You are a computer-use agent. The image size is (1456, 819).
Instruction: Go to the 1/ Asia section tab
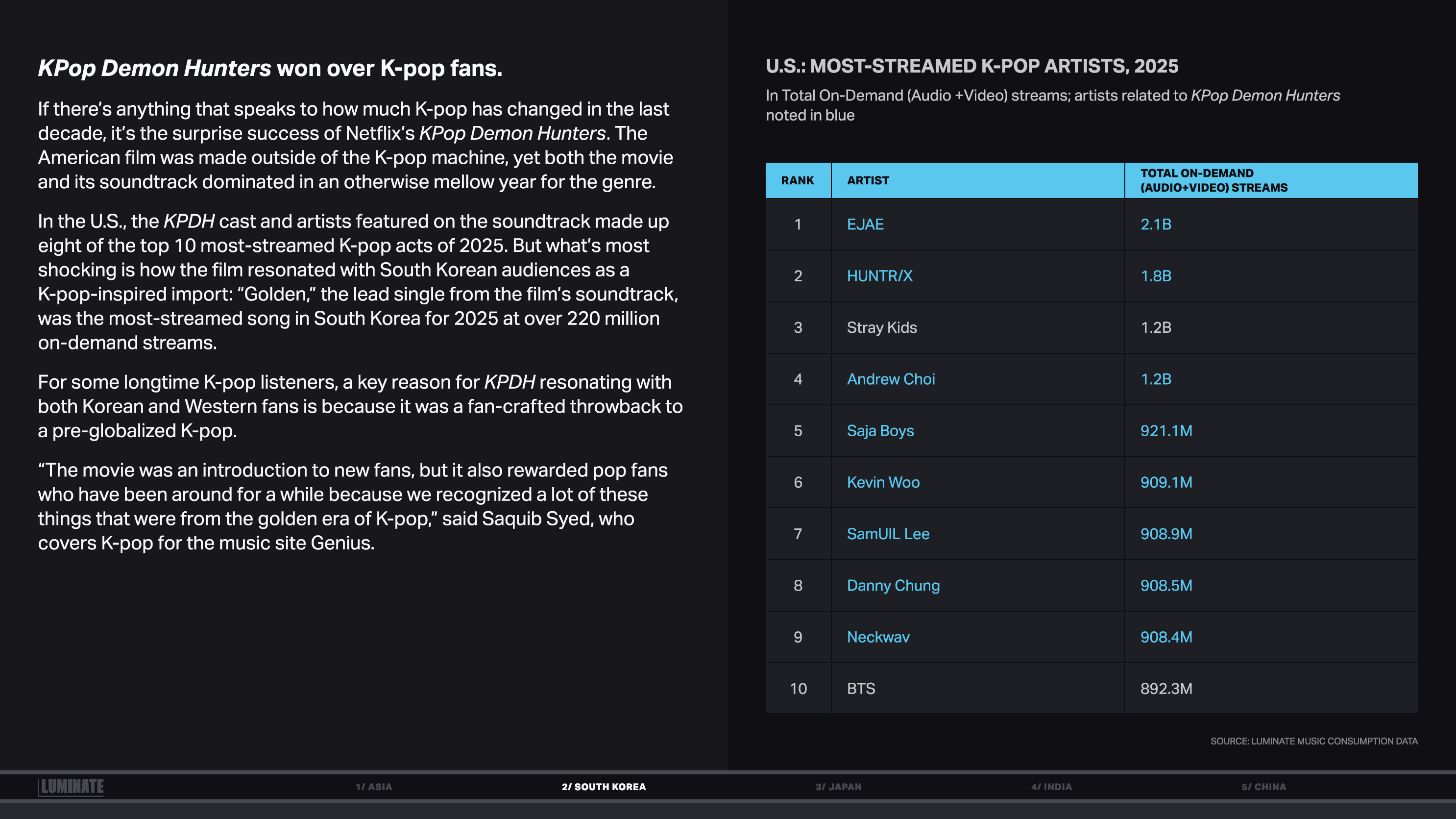tap(374, 787)
